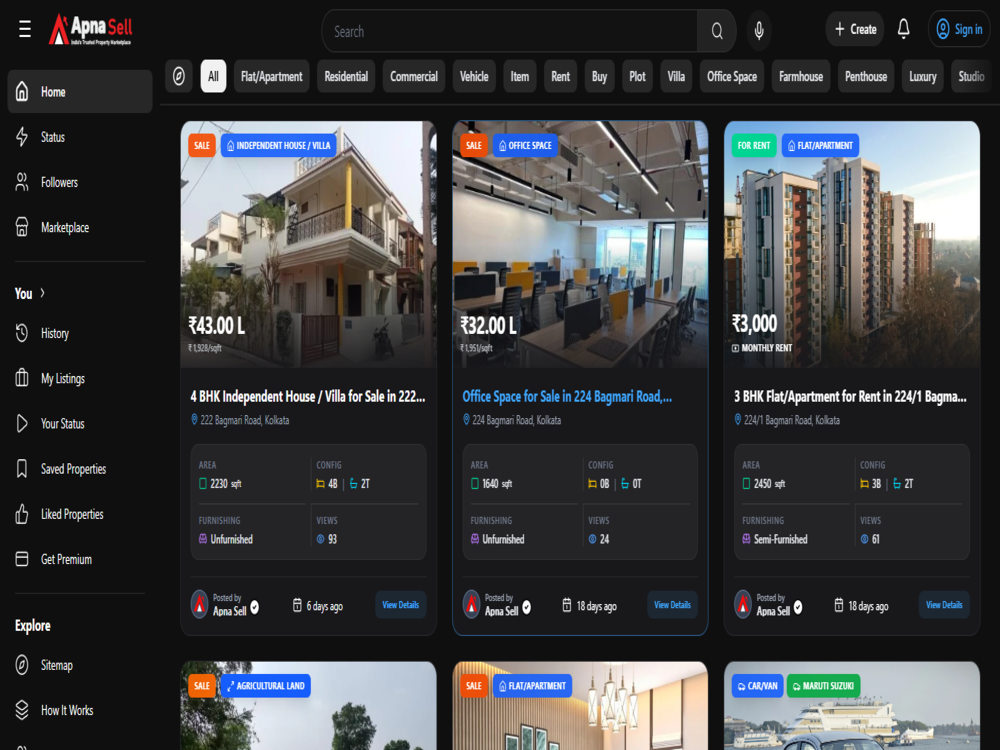Screen dimensions: 1000x750
Task: Open the ₹3,000 monthly rent apartment photo
Action: click(x=852, y=245)
